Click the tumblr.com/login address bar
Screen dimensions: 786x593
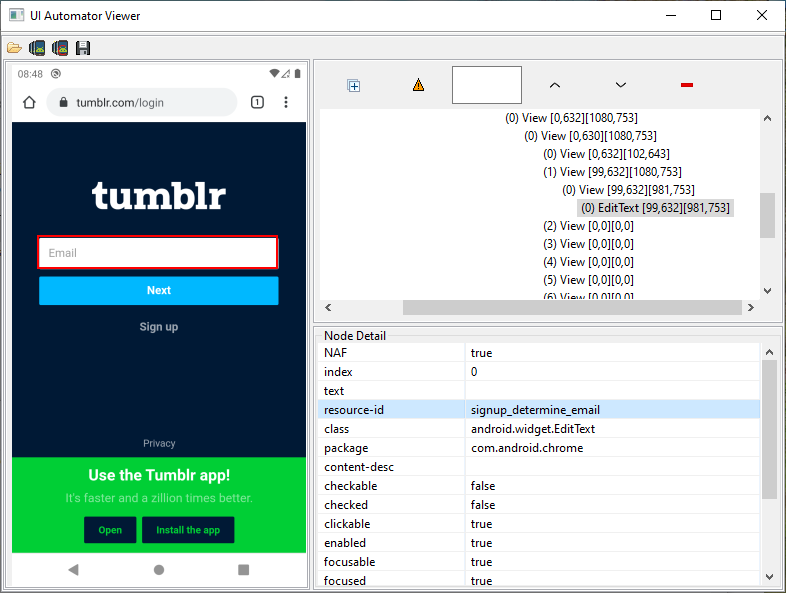click(x=141, y=102)
